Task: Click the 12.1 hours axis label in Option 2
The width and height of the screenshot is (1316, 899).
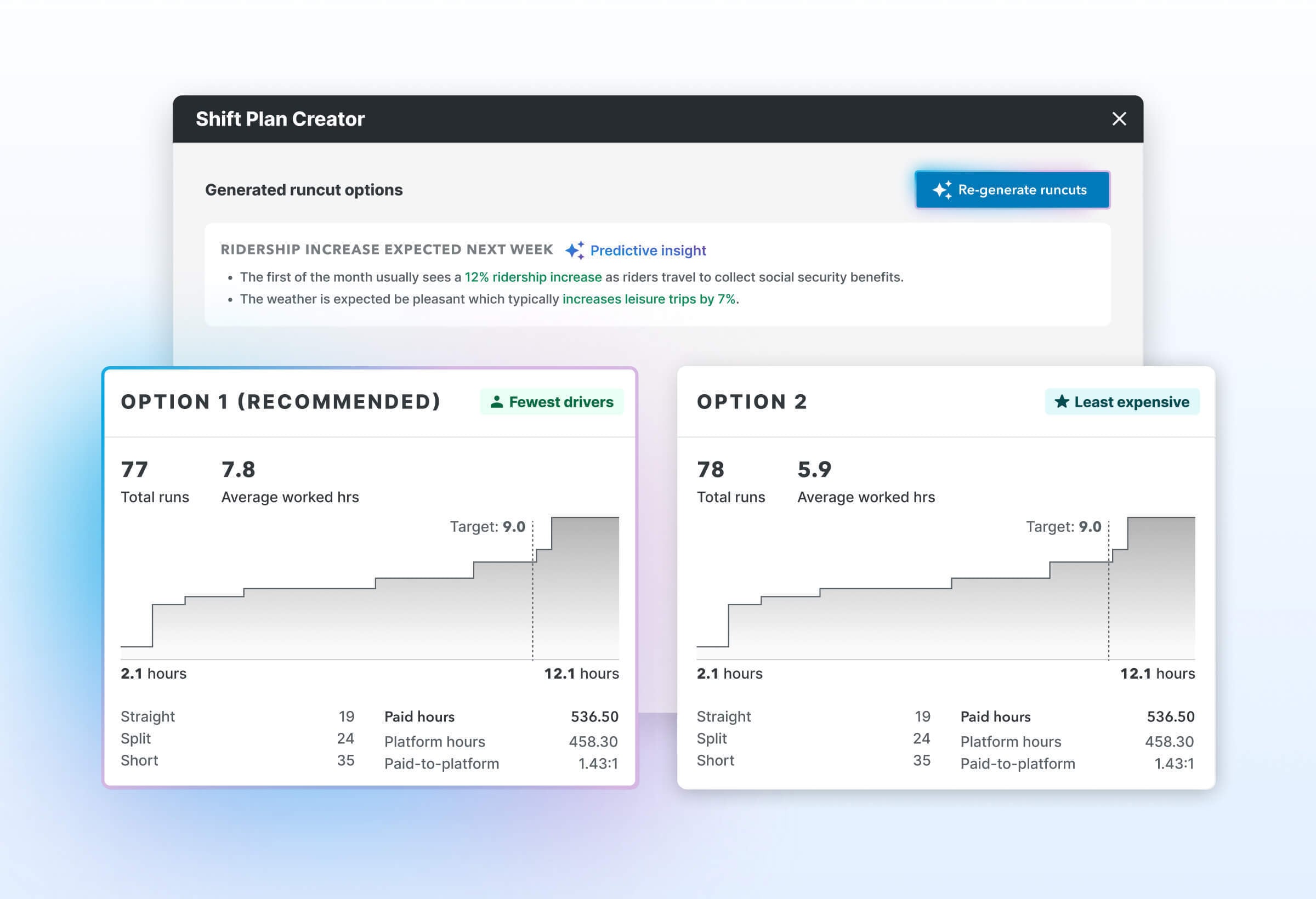Action: (x=1158, y=674)
